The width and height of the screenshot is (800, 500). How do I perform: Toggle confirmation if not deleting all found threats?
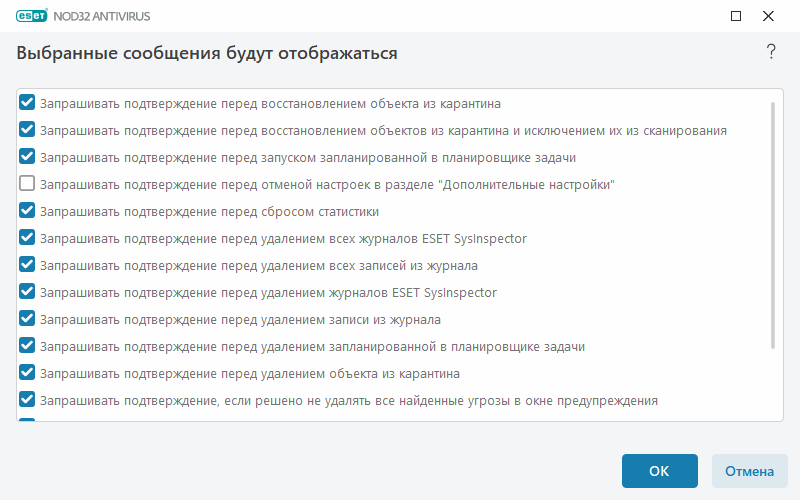[27, 399]
